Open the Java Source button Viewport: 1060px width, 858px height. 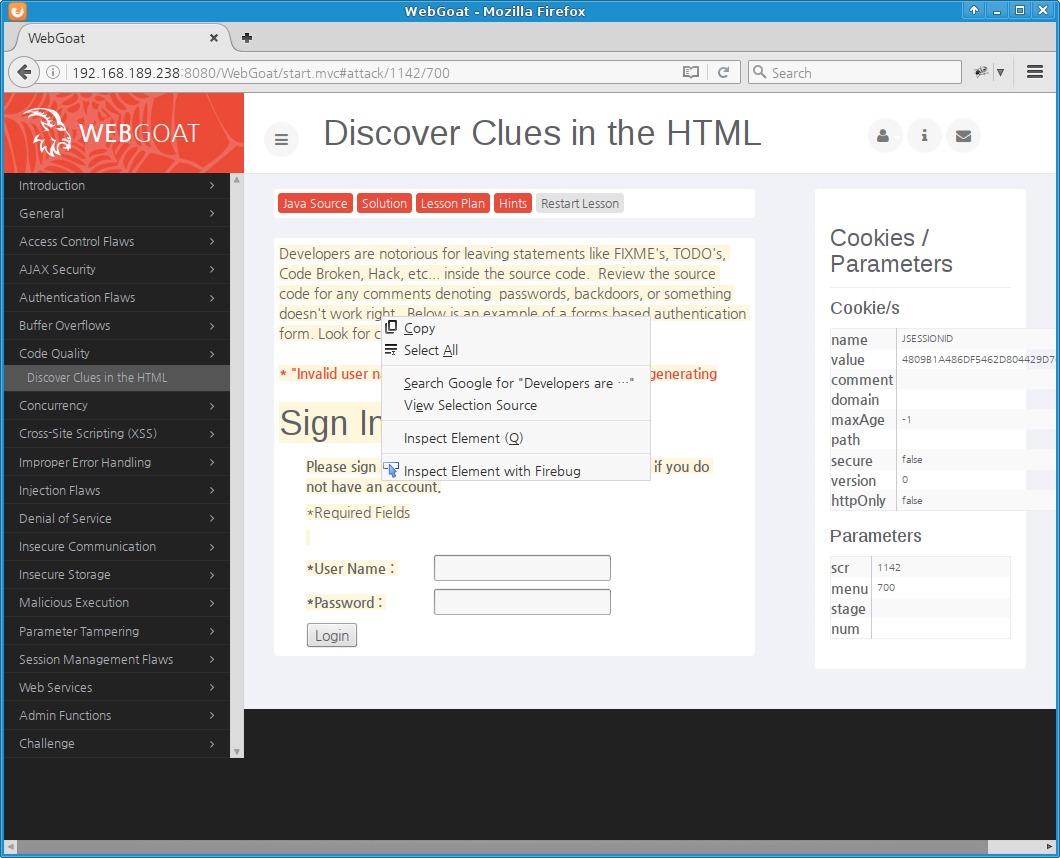click(x=315, y=204)
